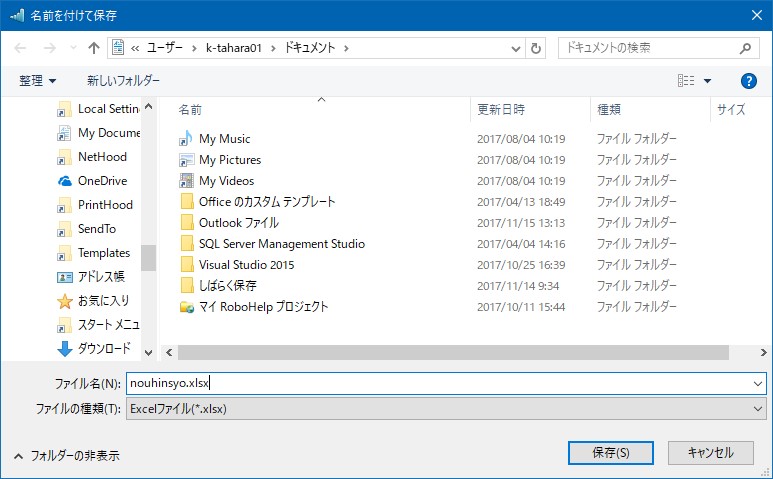Expand the file name history dropdown
Viewport: 773px width, 479px height.
(758, 383)
